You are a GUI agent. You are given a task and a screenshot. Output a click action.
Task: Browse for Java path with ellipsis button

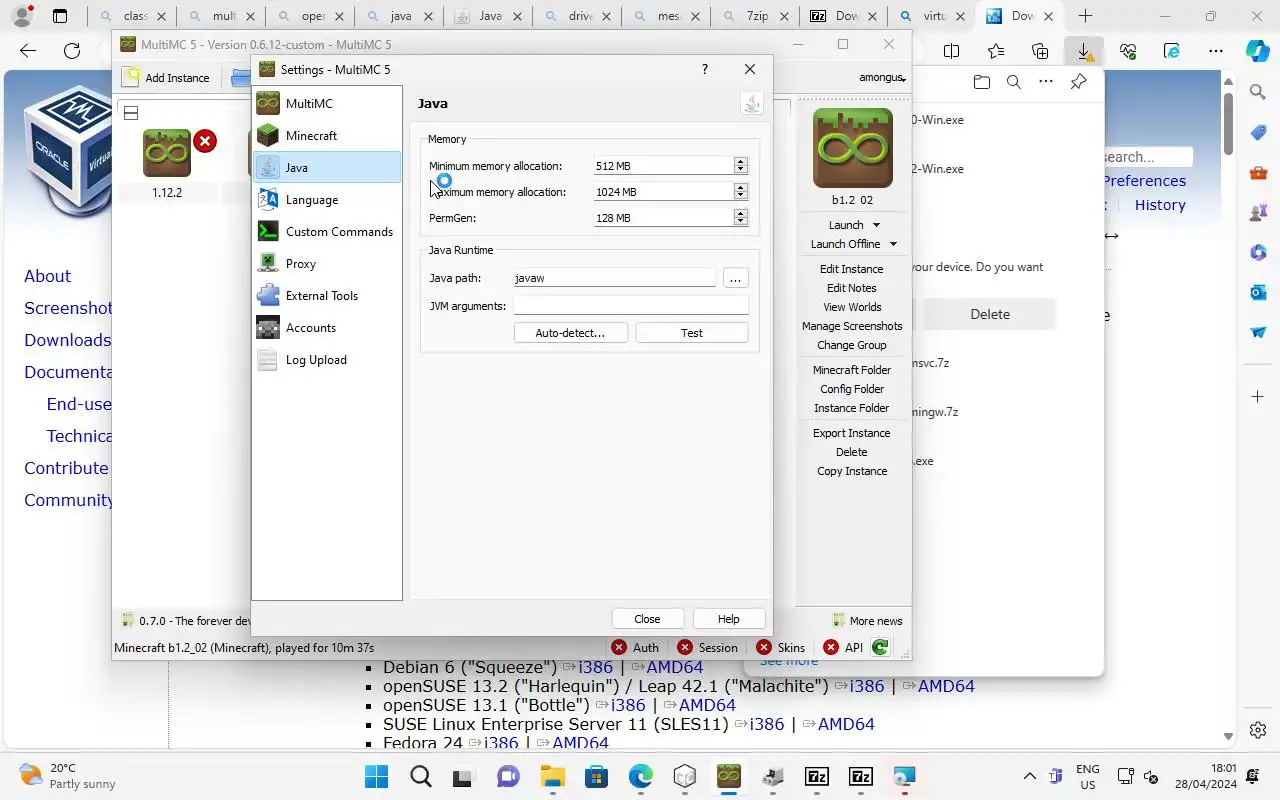point(735,278)
